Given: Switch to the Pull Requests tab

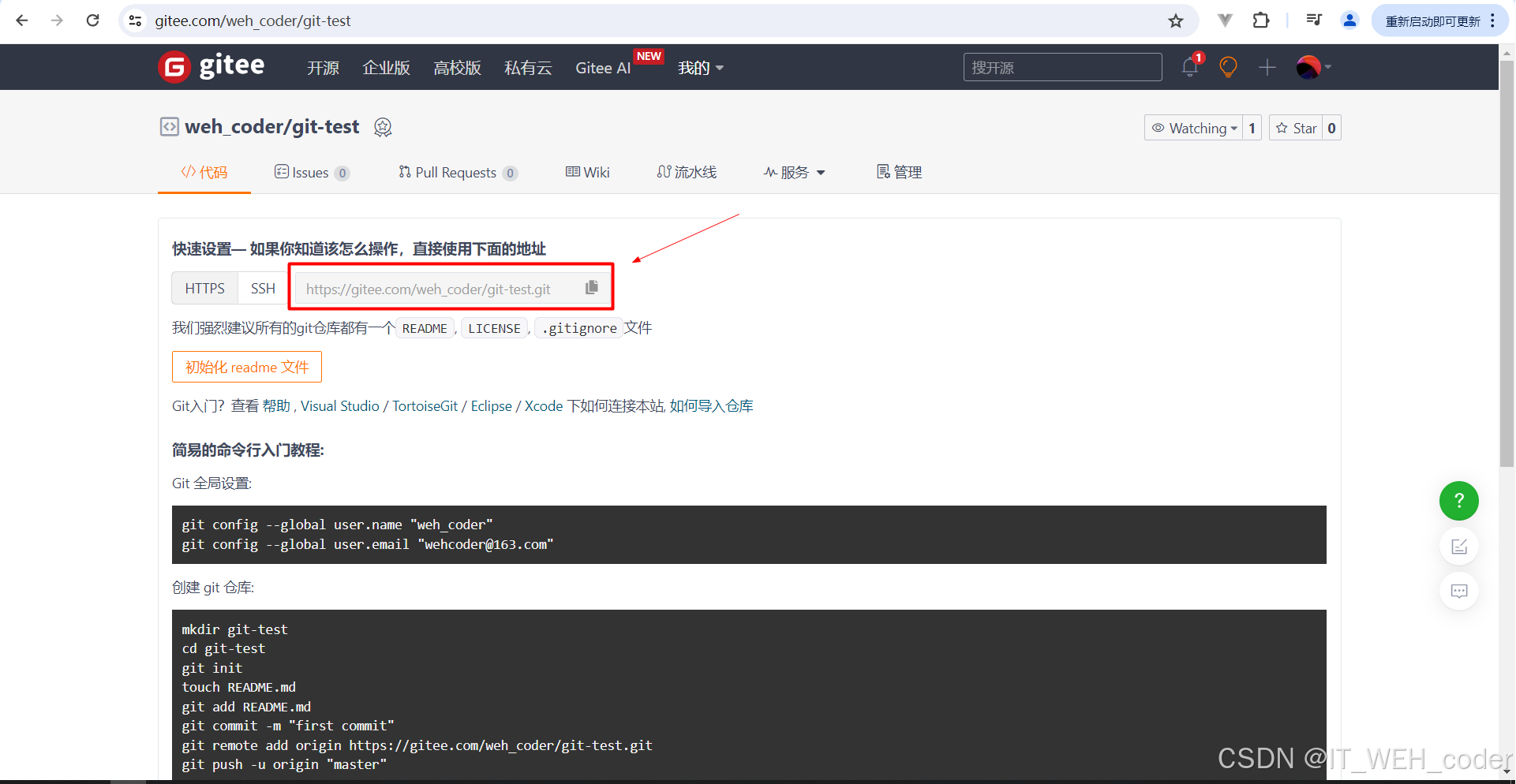Looking at the screenshot, I should (458, 172).
